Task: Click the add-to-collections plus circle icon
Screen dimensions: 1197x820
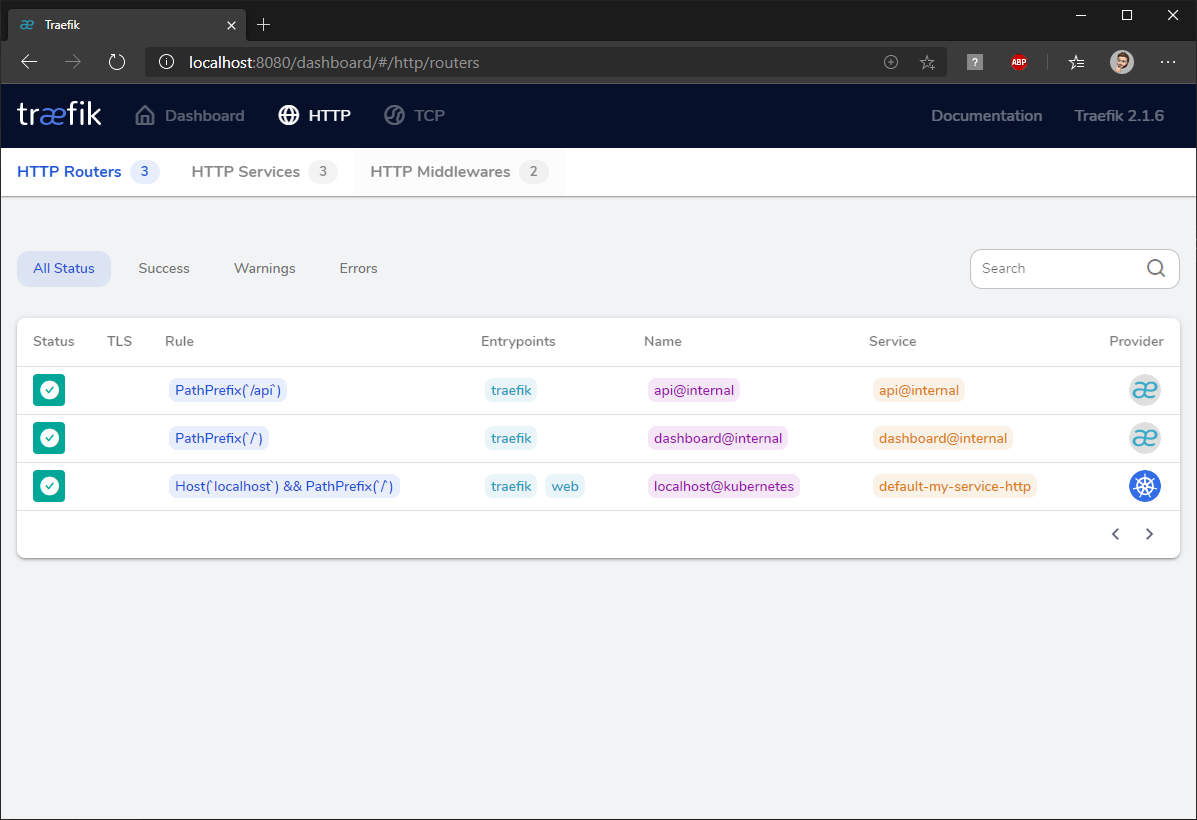Action: 891,62
